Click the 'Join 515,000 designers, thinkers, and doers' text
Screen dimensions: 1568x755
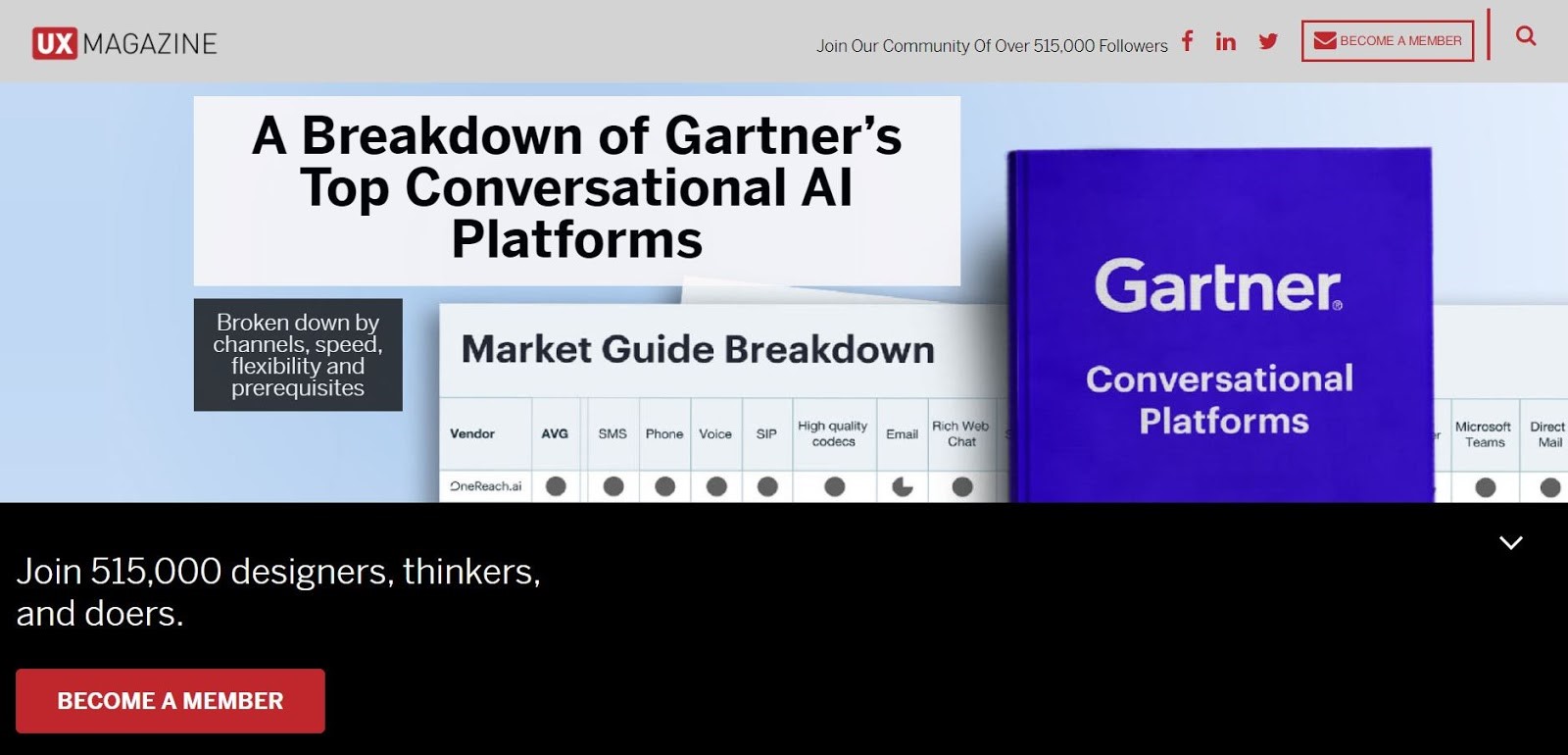click(278, 592)
